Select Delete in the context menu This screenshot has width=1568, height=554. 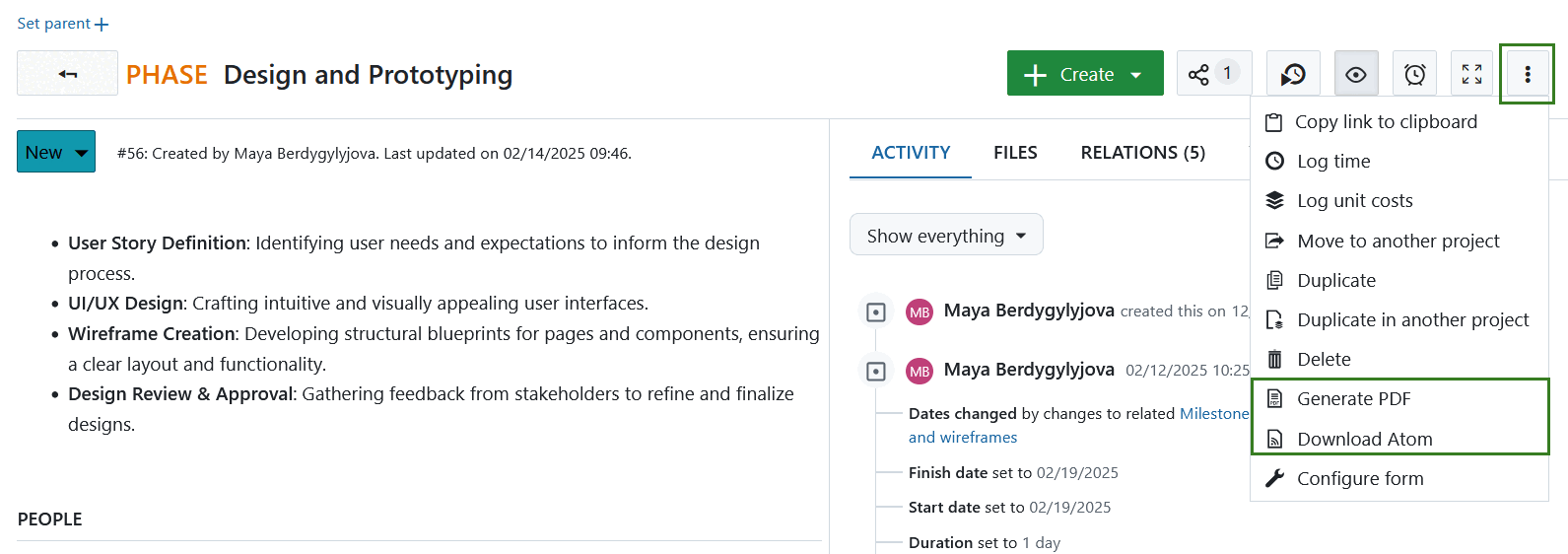(x=1323, y=360)
